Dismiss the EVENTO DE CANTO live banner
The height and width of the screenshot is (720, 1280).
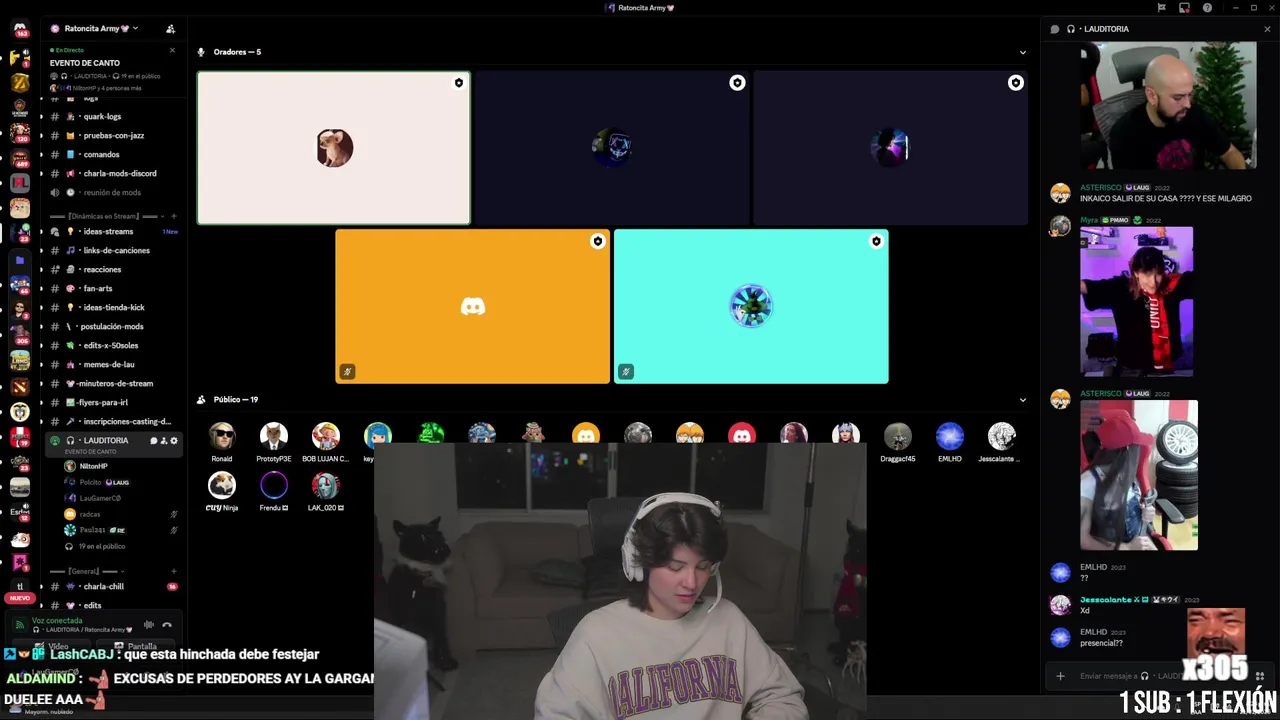[172, 50]
